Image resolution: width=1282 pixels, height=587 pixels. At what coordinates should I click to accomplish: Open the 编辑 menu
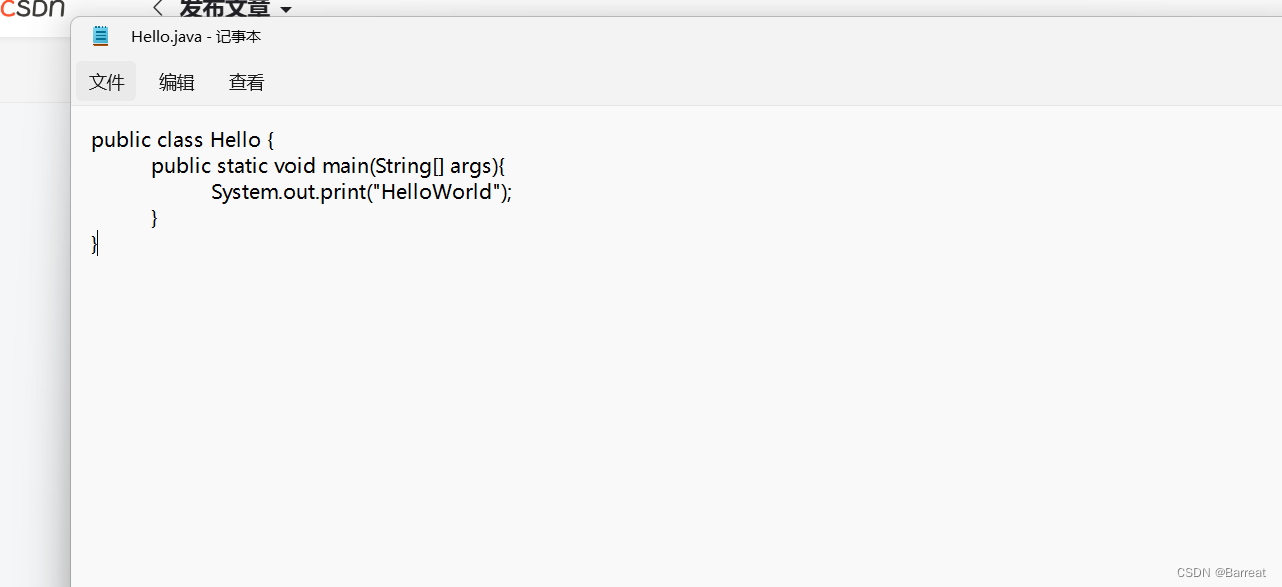[176, 81]
